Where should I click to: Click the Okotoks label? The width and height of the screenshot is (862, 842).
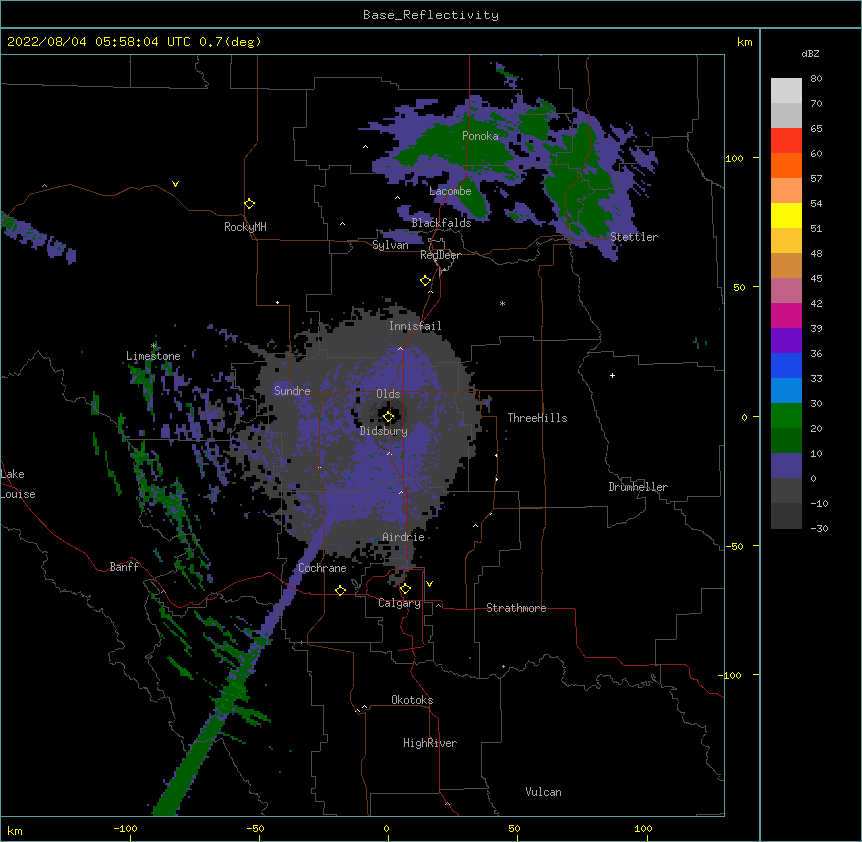tap(412, 700)
